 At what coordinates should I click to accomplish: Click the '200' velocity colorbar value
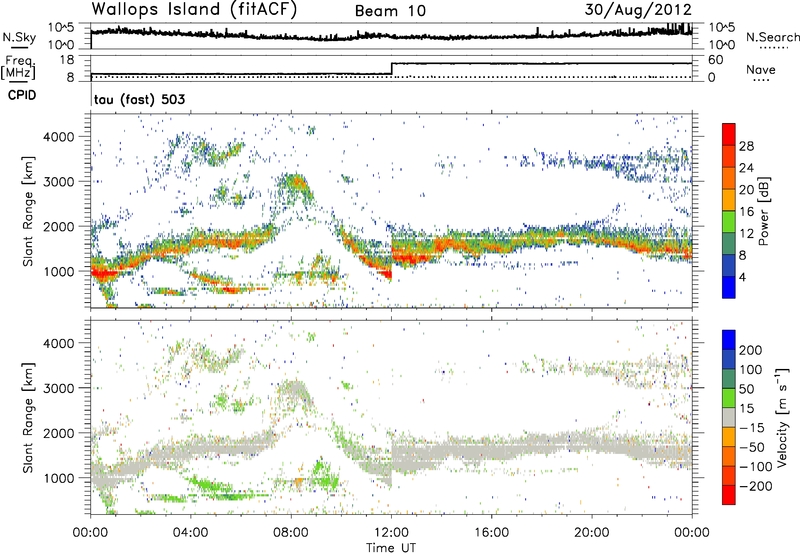pos(751,350)
